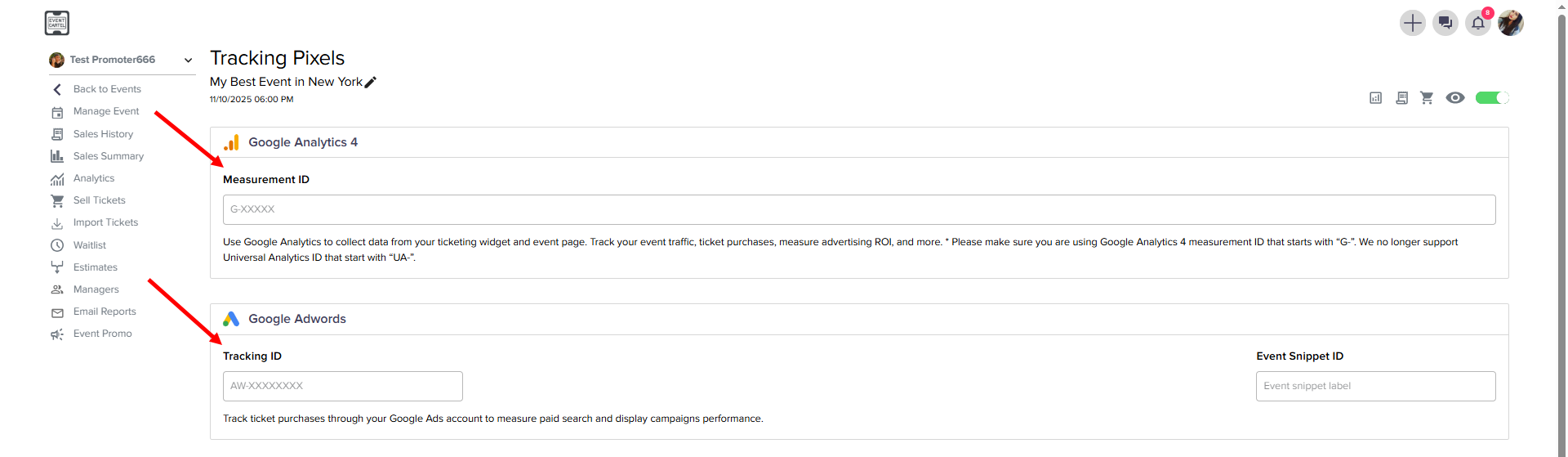The width and height of the screenshot is (1568, 457).
Task: Open the shopping cart icon near toggle
Action: coord(1427,98)
